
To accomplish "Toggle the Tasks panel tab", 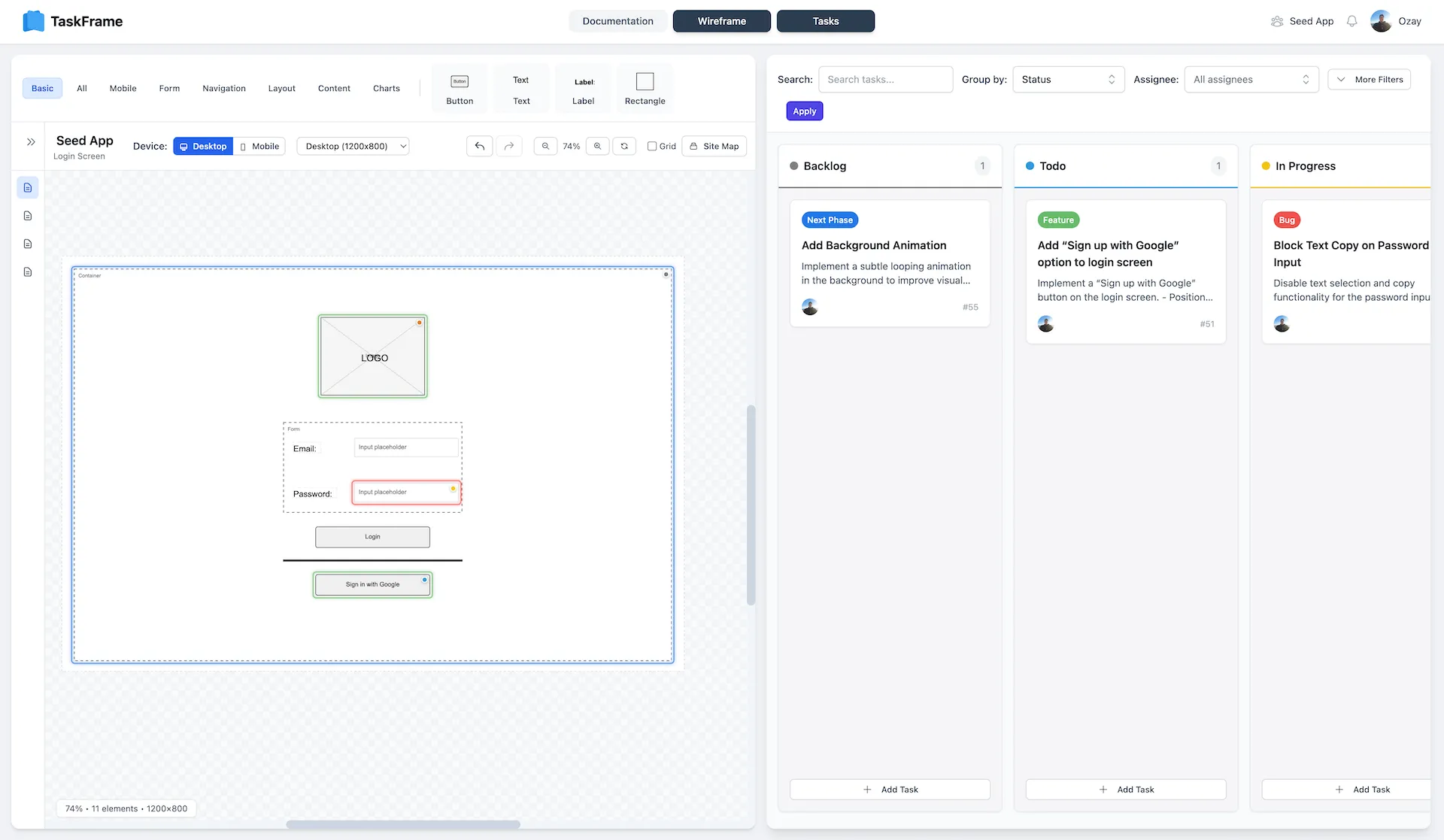I will pos(825,21).
